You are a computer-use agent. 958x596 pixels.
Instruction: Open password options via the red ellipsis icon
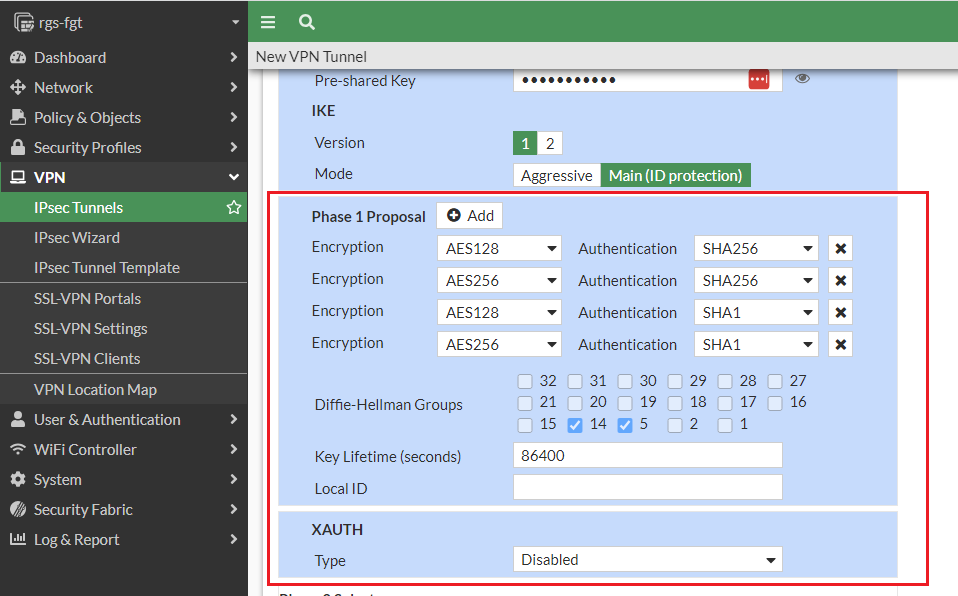tap(758, 80)
